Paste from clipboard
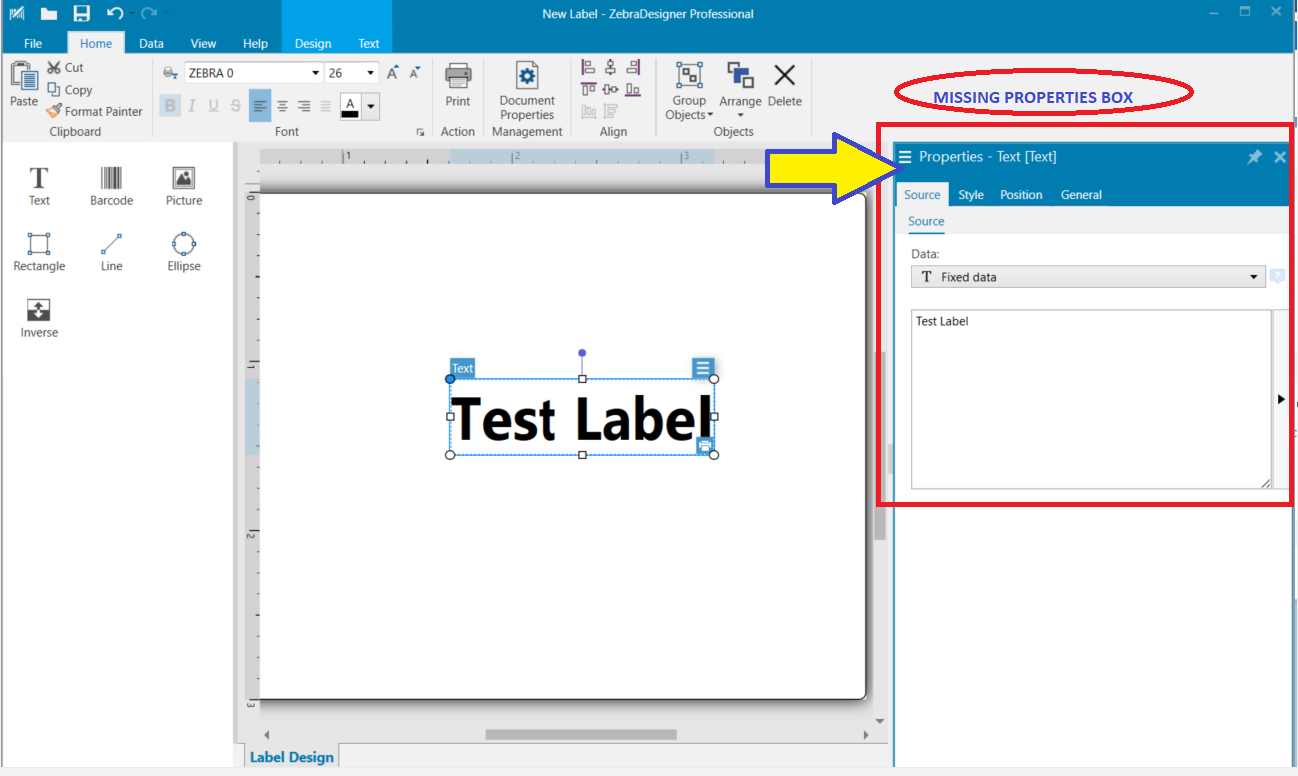 pyautogui.click(x=23, y=84)
